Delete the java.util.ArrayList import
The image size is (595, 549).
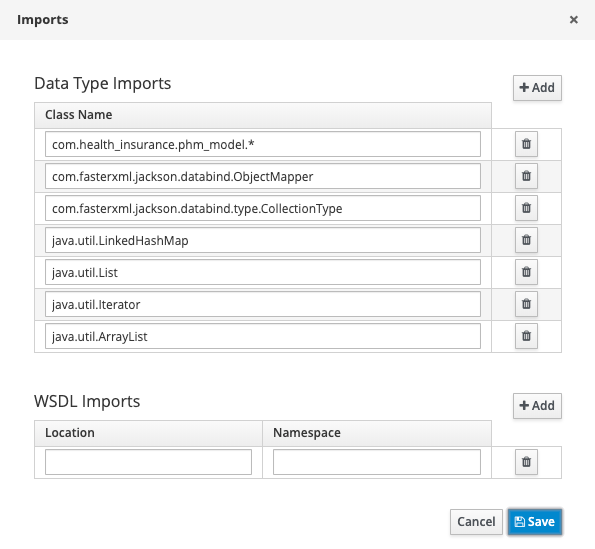526,336
